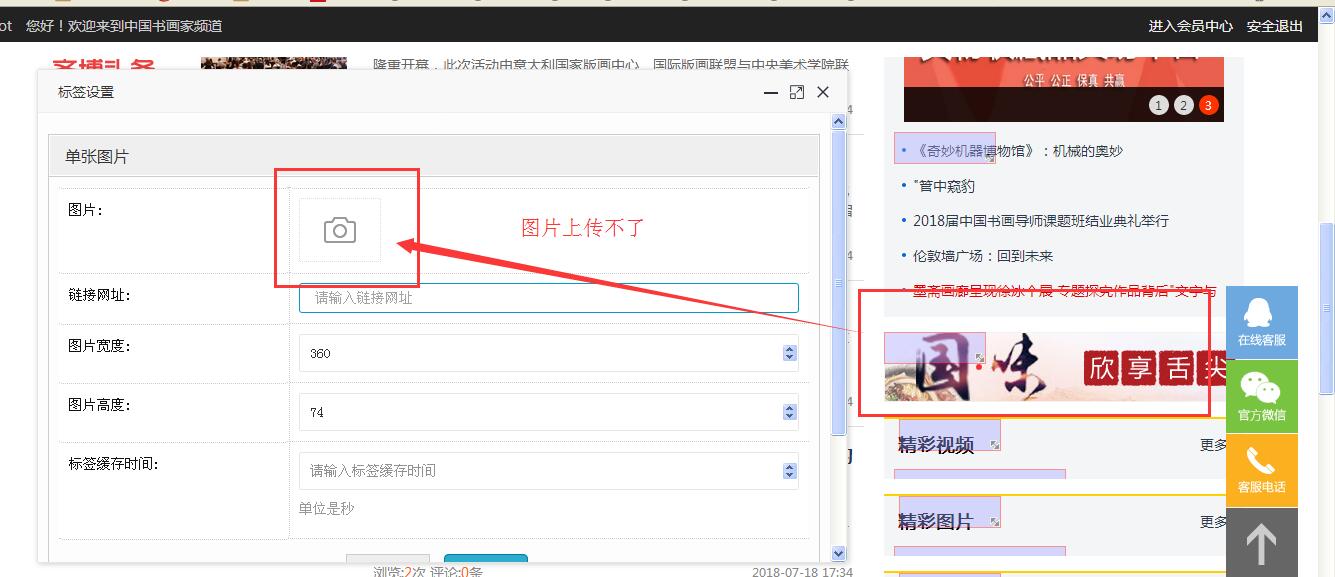Click 安全退出 to log out
The width and height of the screenshot is (1335, 577).
(1274, 26)
